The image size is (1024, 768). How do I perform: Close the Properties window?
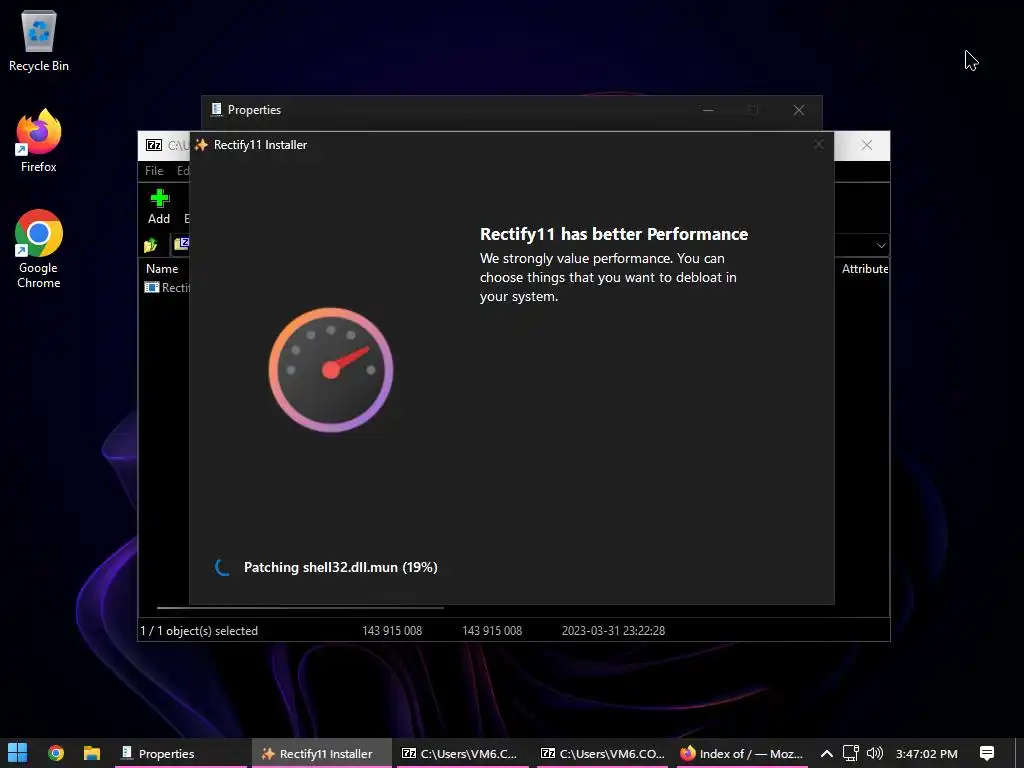799,110
